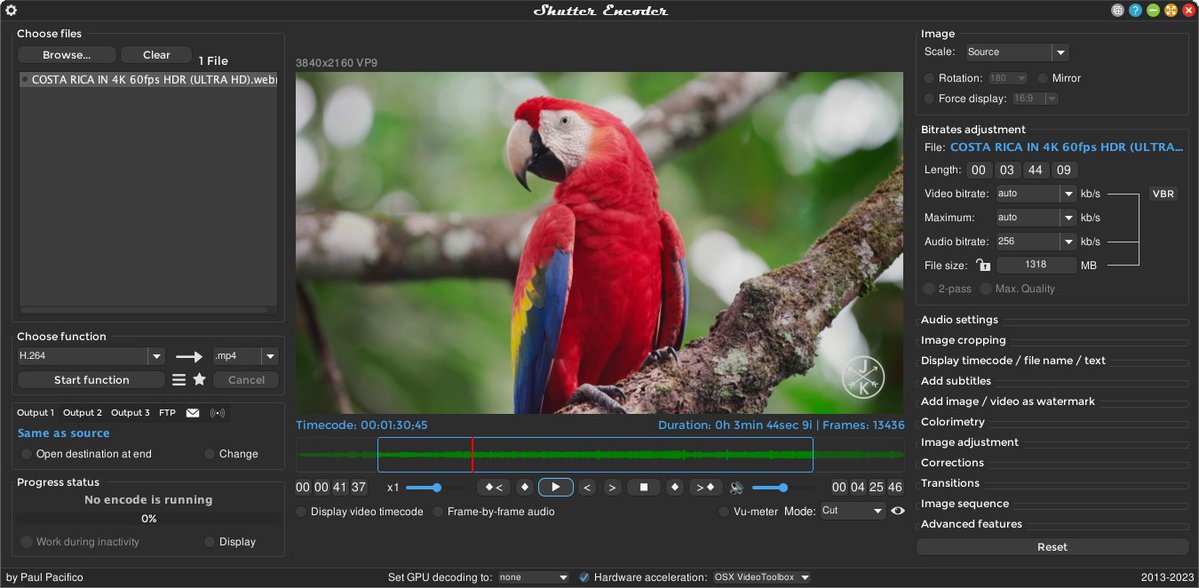The image size is (1199, 588).
Task: Step forward one frame with the > button
Action: tap(612, 487)
